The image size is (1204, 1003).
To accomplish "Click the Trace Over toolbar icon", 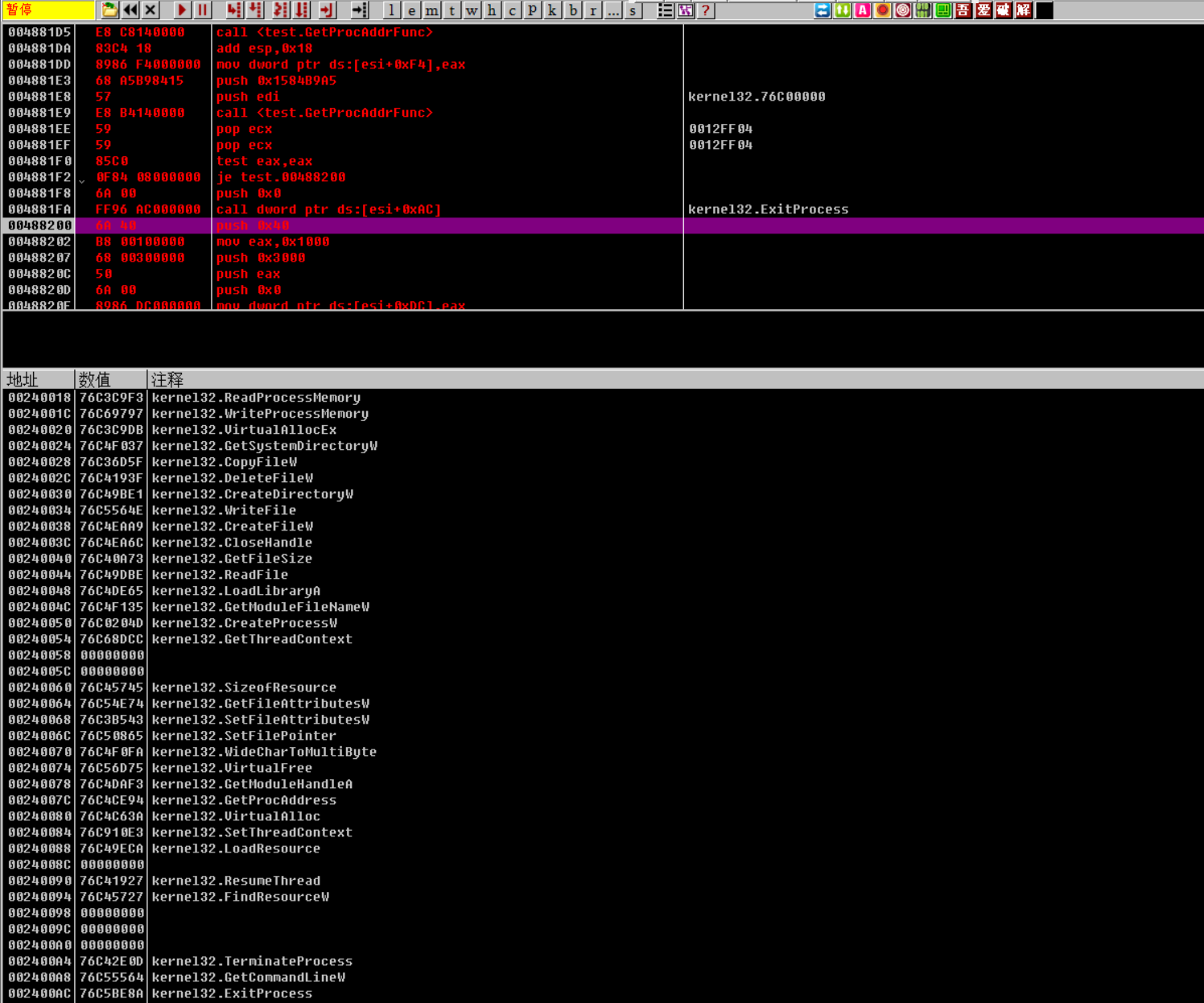I will coord(302,10).
